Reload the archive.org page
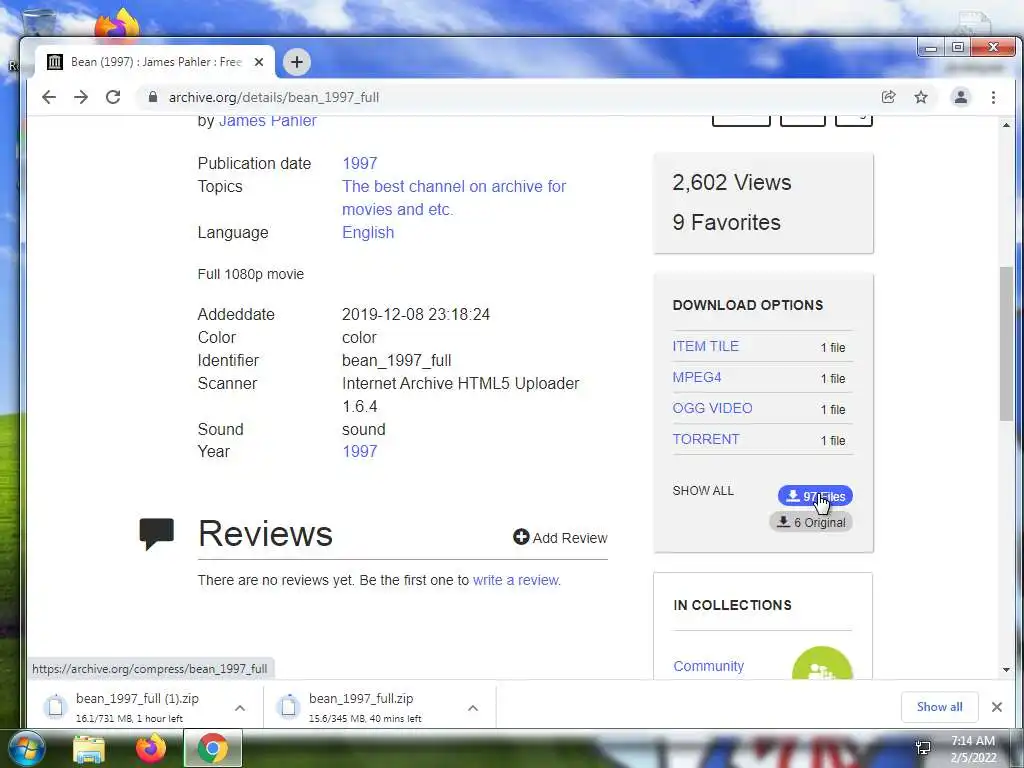Screen dimensions: 1024x768 (x=113, y=97)
